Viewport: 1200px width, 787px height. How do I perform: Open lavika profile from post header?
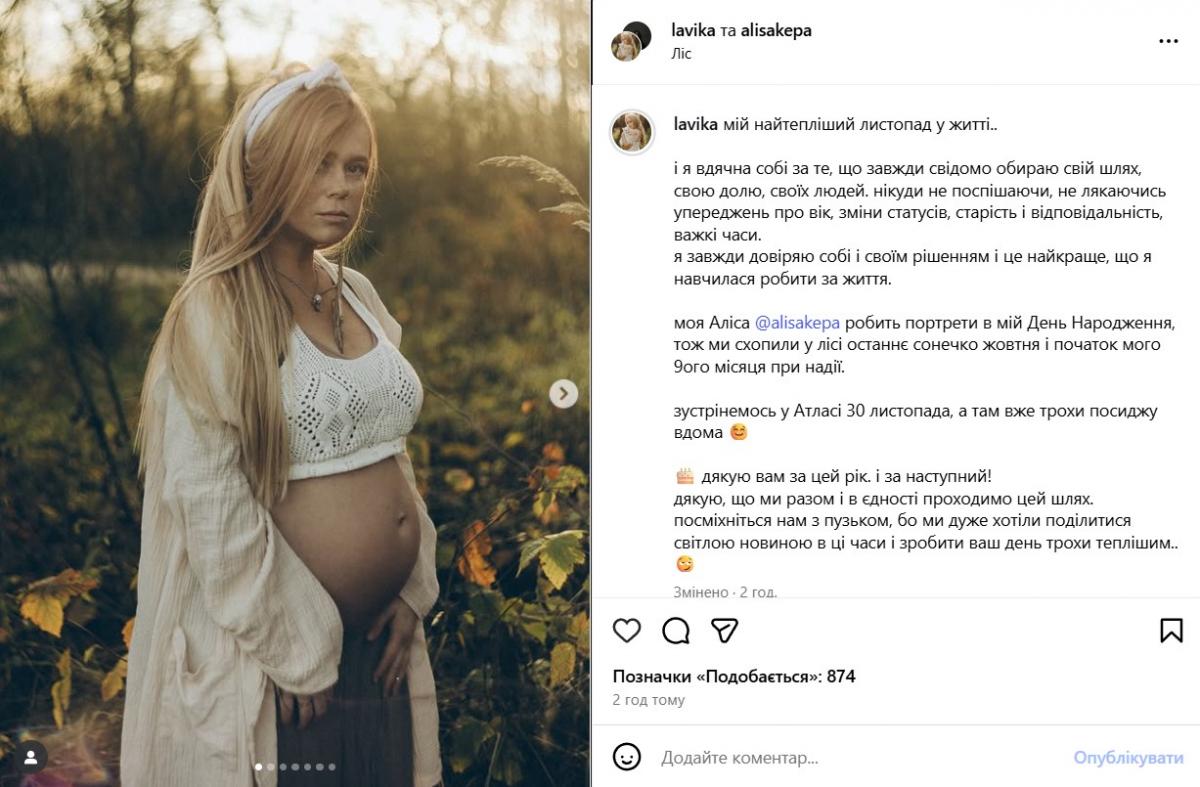click(x=693, y=30)
